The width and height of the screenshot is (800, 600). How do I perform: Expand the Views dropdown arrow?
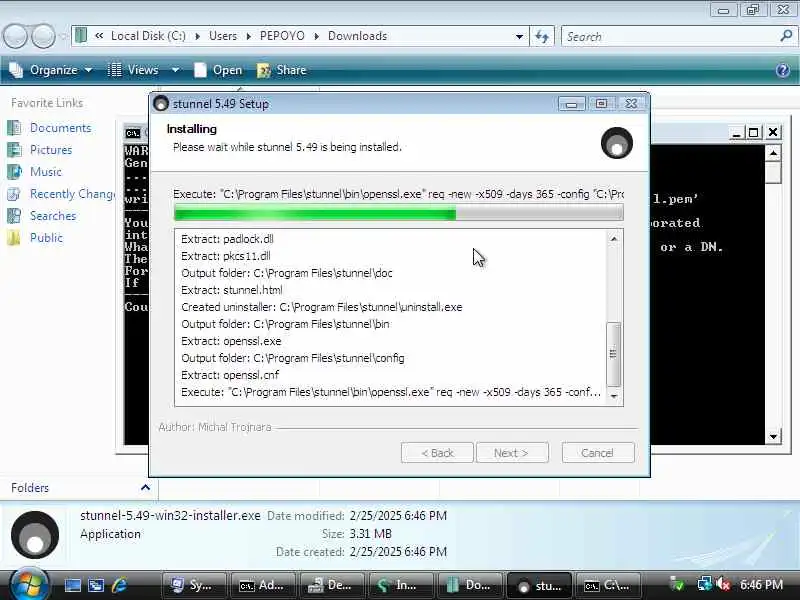click(x=175, y=70)
